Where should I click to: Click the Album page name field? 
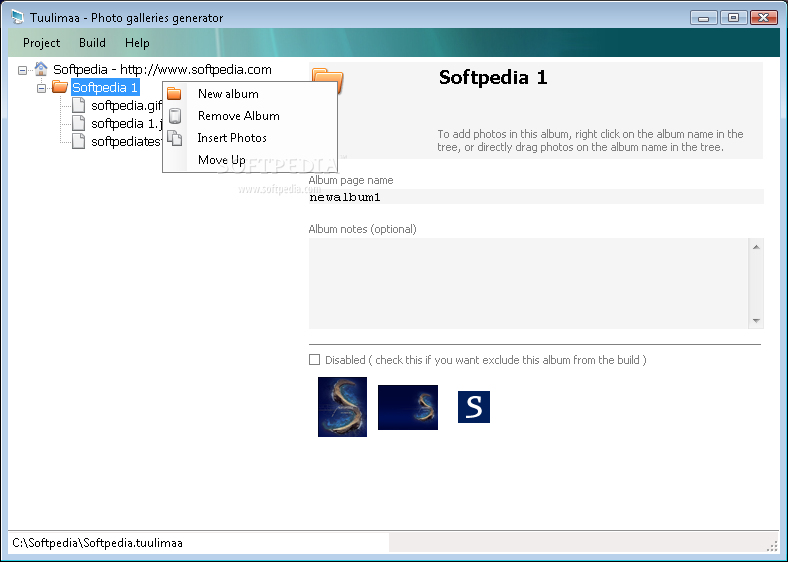536,197
